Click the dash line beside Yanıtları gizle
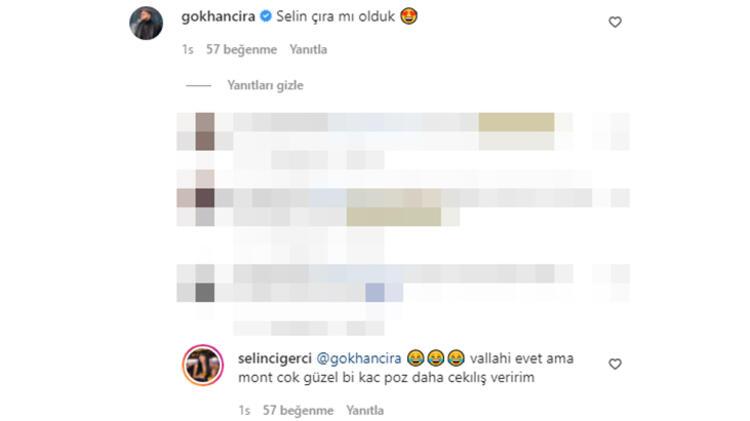 coord(199,86)
